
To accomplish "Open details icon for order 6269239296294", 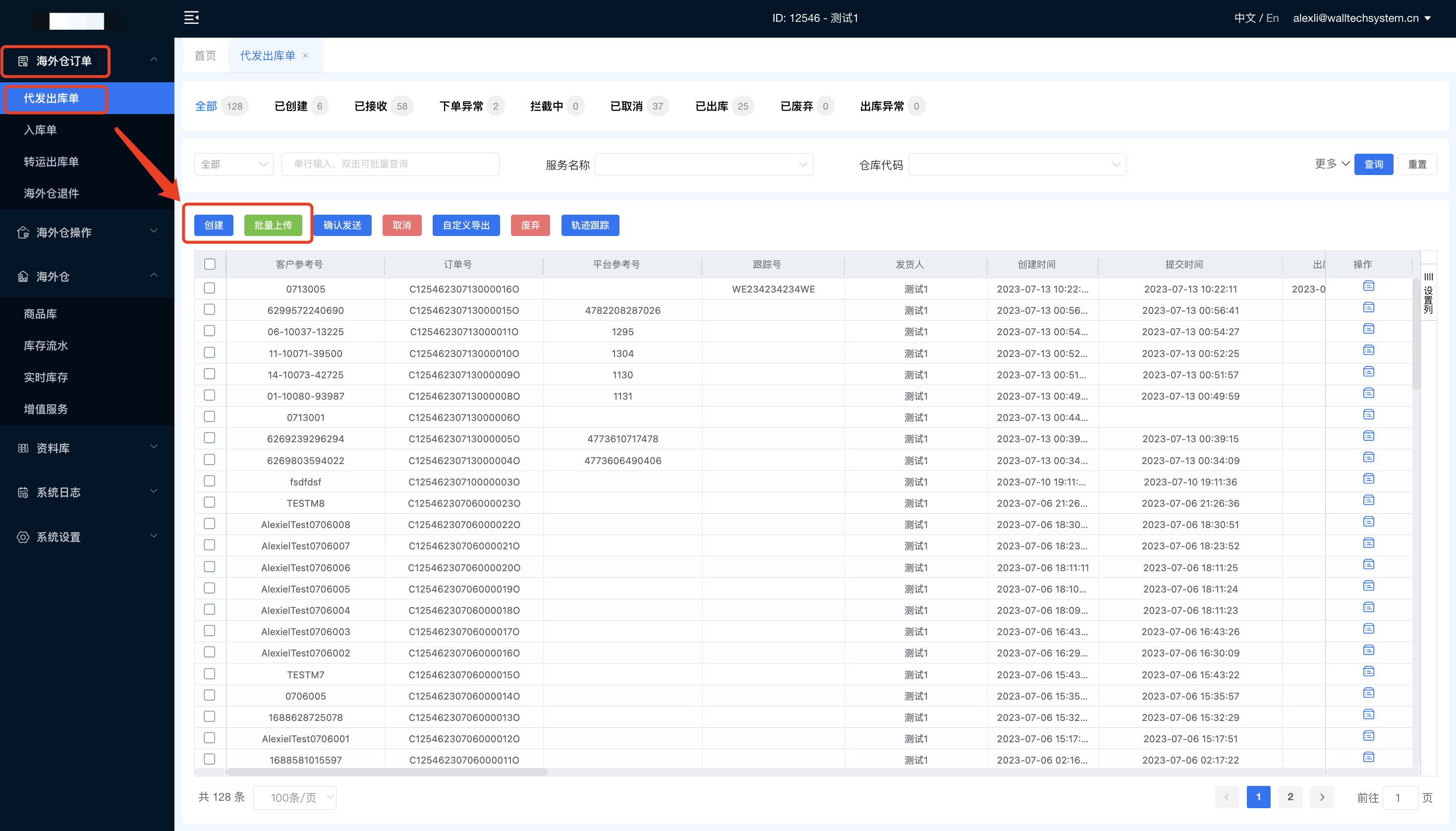I will coord(1368,436).
